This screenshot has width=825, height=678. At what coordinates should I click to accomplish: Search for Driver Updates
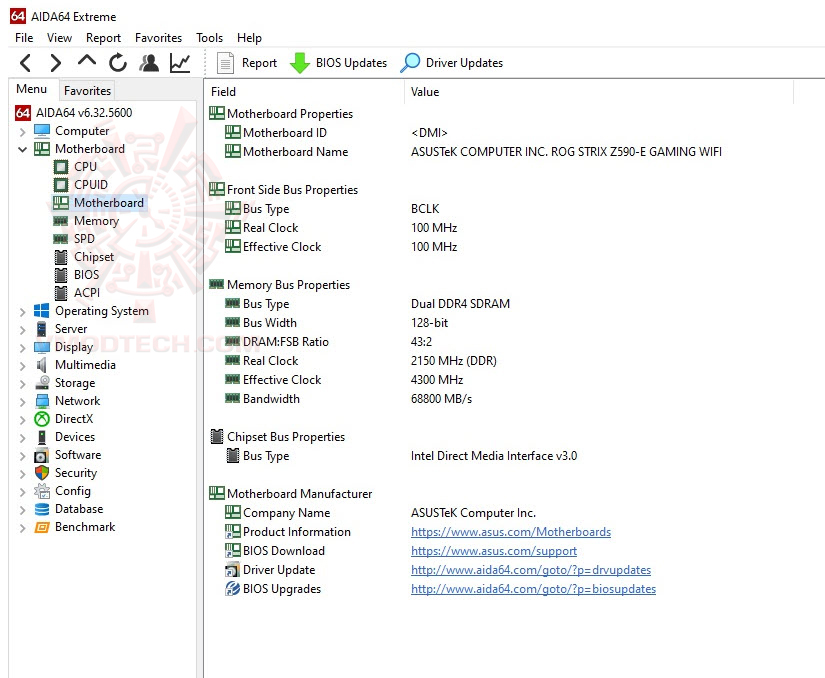[x=452, y=62]
